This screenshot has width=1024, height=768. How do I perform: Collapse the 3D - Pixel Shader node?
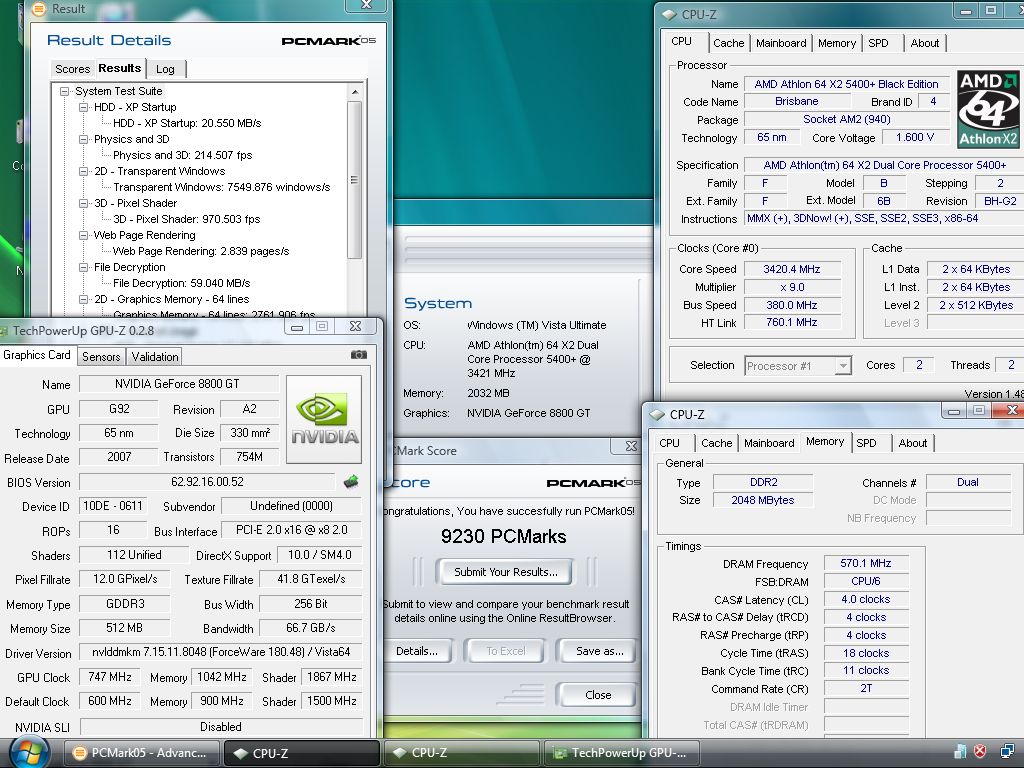tap(84, 203)
